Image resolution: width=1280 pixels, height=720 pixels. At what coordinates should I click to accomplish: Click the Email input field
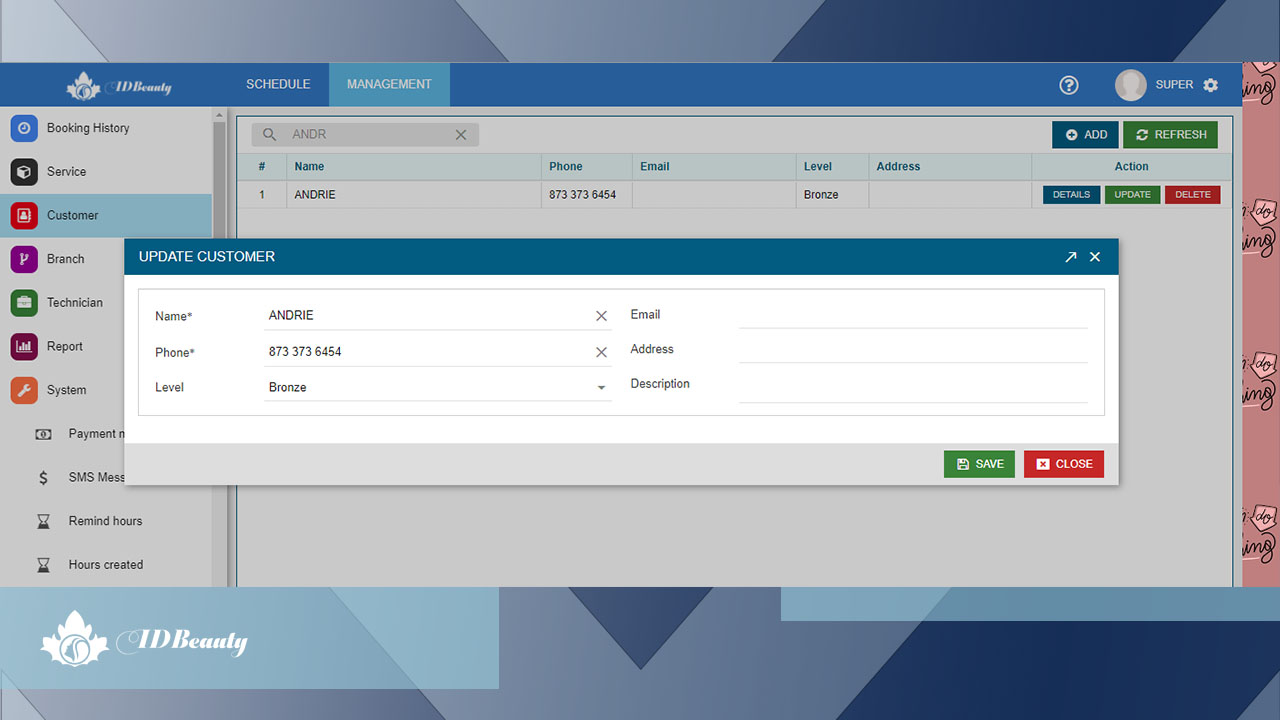pyautogui.click(x=912, y=315)
